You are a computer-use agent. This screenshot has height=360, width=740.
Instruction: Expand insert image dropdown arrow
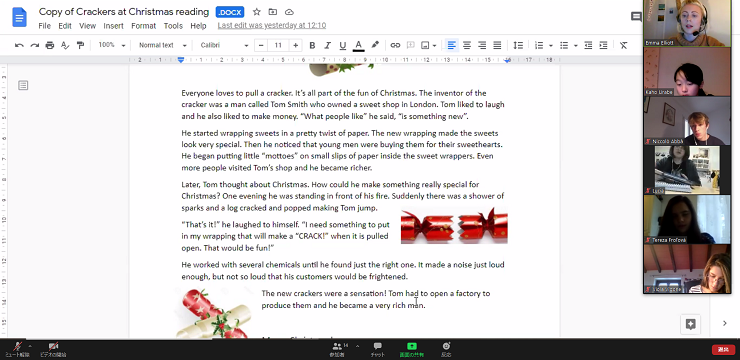434,46
